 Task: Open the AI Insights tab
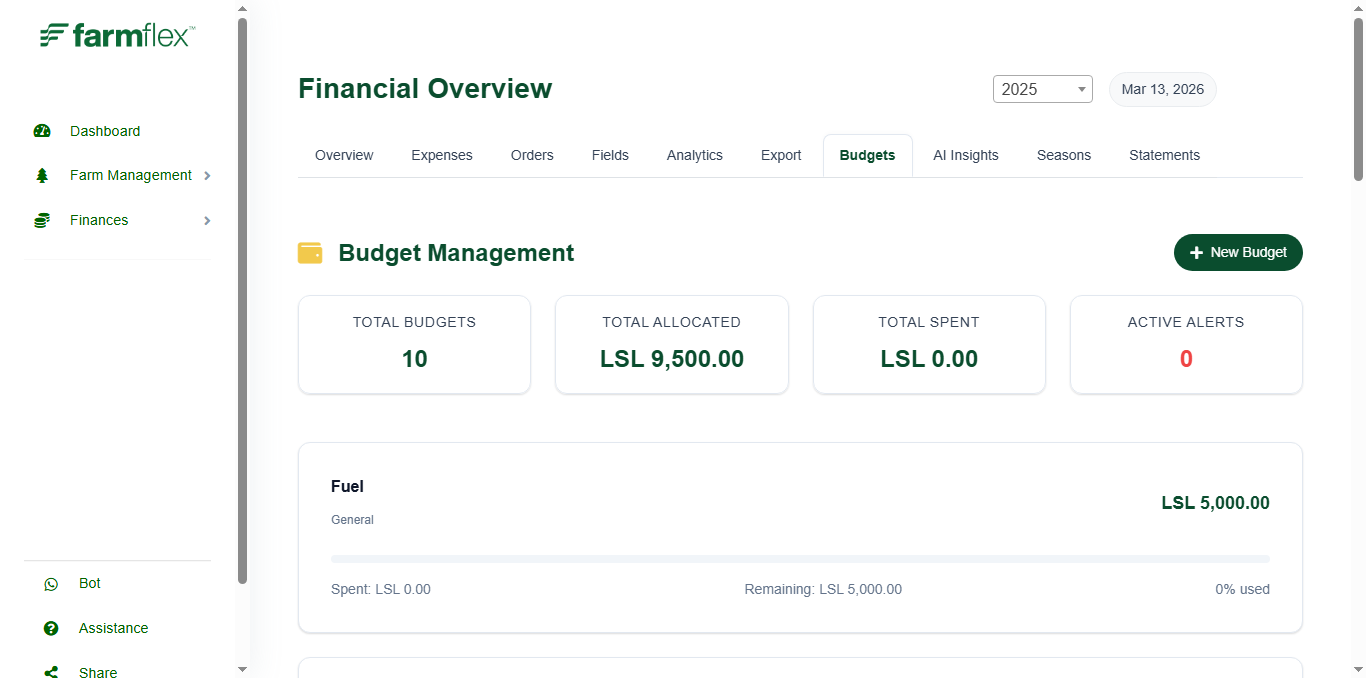pyautogui.click(x=966, y=155)
